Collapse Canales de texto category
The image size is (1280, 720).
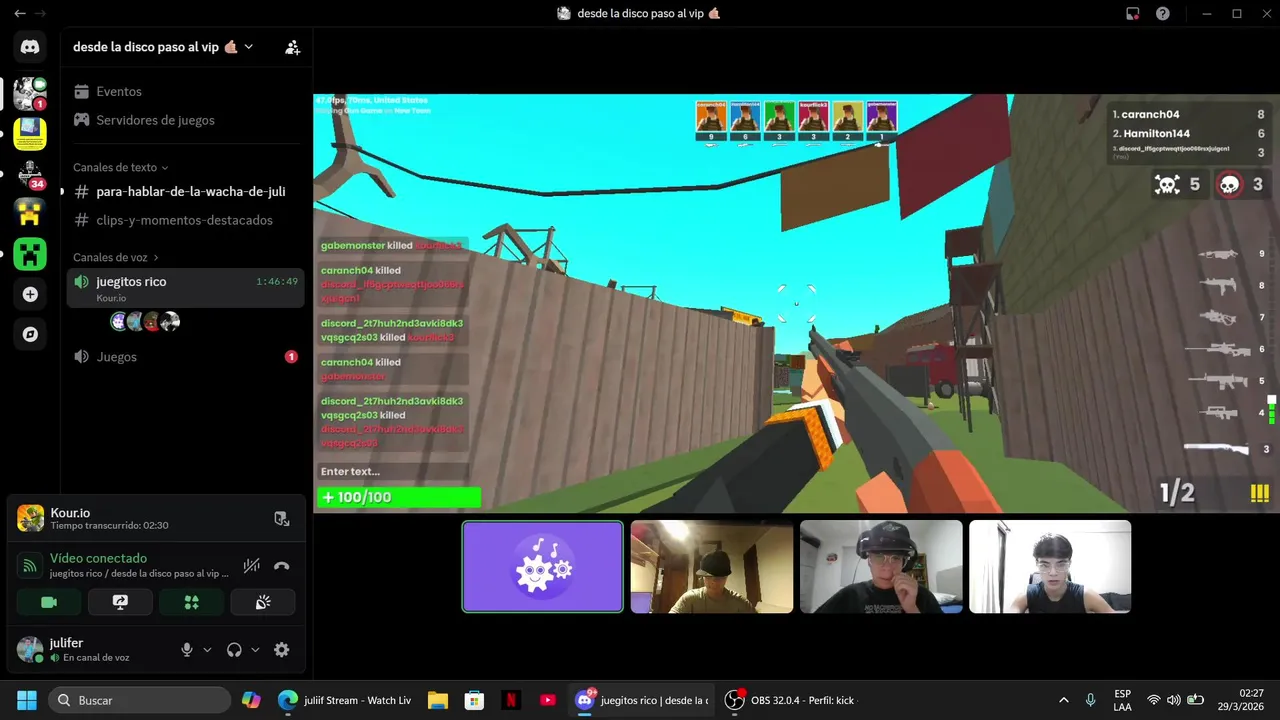pos(121,167)
